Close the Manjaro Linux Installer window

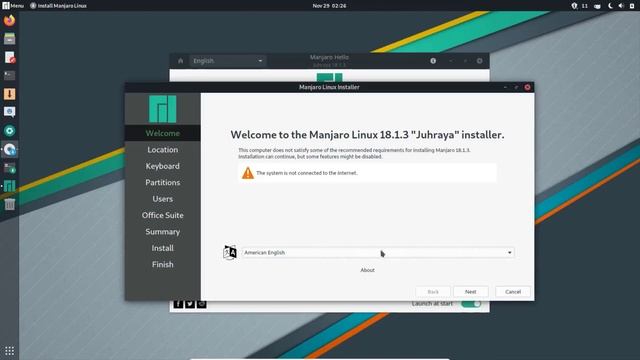pyautogui.click(x=527, y=87)
